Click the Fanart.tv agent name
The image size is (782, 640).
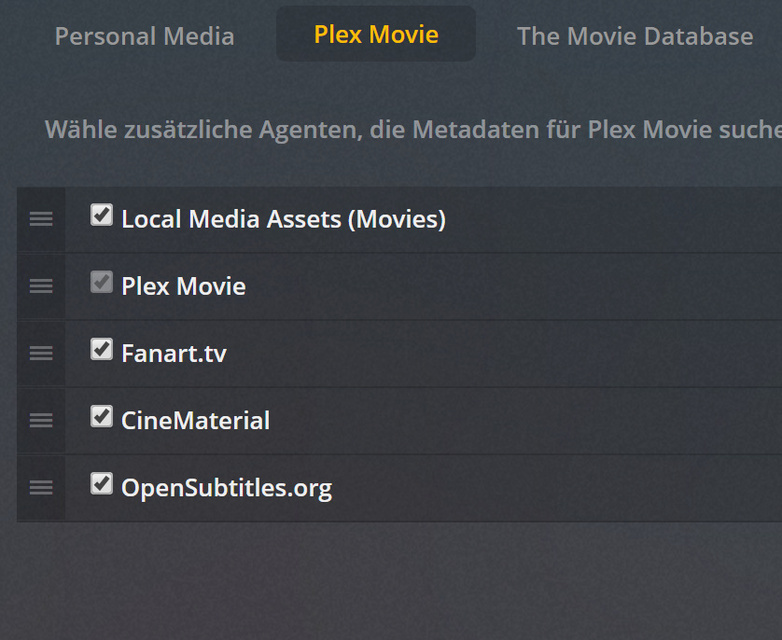point(174,353)
